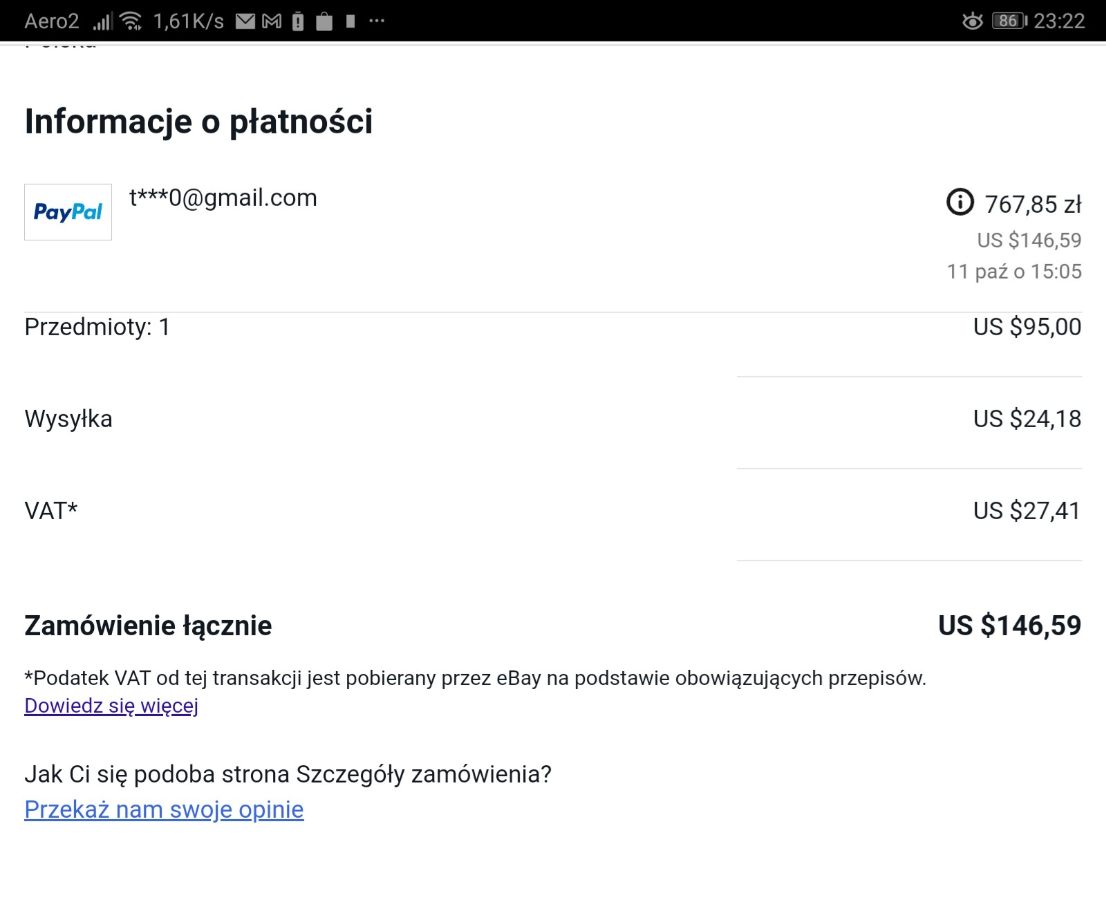
Task: Tap the PayPal logo icon
Action: [68, 212]
